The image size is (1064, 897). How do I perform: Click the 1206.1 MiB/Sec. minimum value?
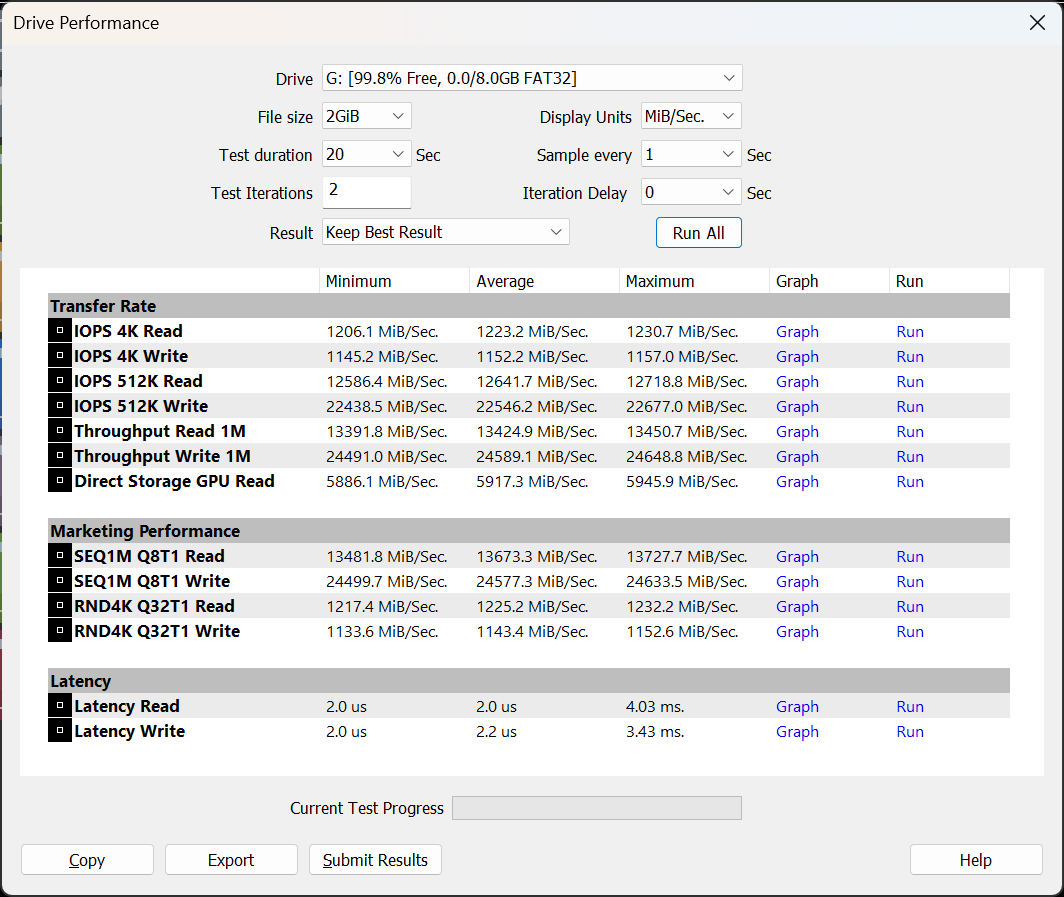pyautogui.click(x=382, y=331)
